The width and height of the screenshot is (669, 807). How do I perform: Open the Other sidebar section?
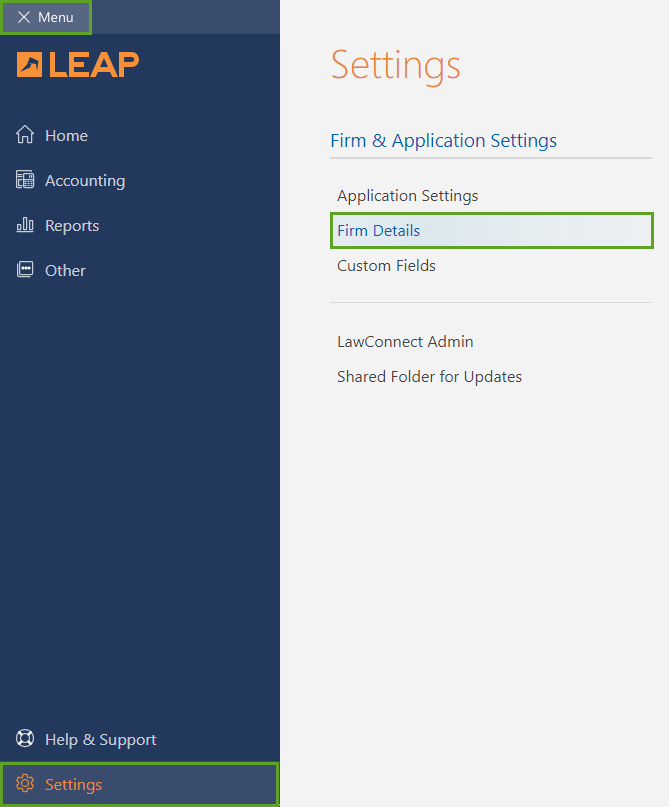[65, 271]
